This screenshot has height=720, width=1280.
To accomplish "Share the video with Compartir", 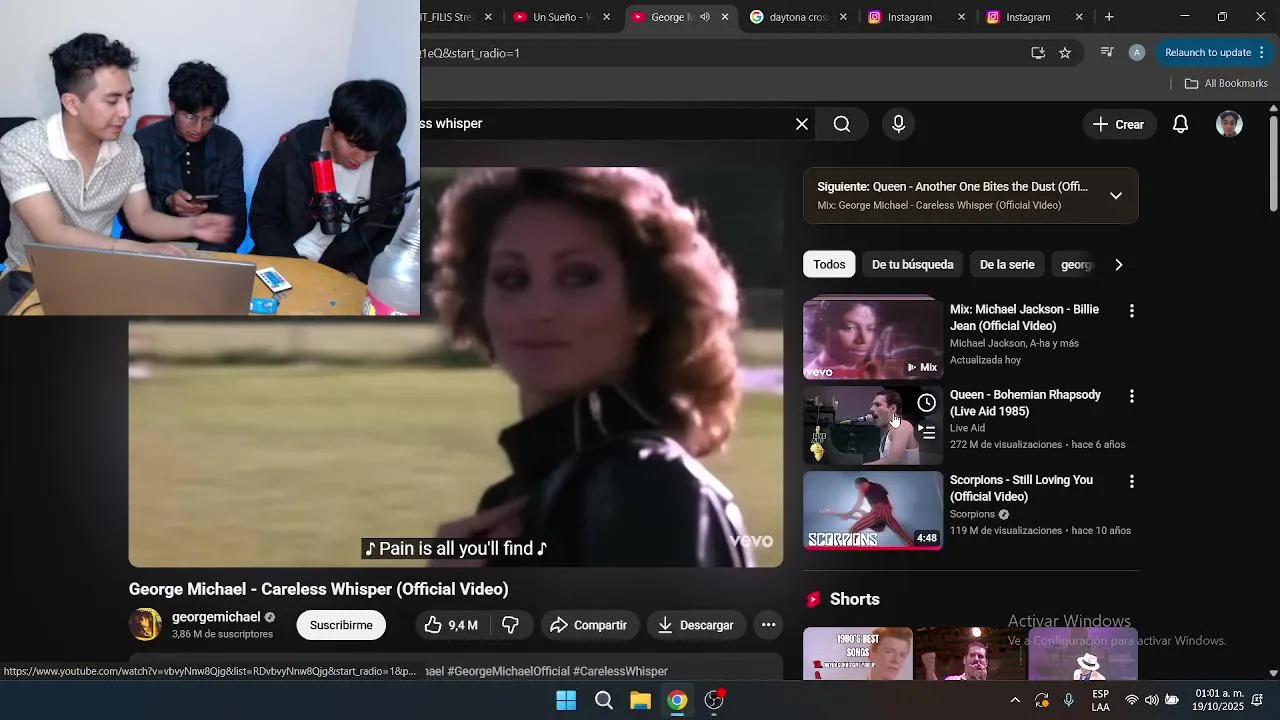I will tap(588, 625).
